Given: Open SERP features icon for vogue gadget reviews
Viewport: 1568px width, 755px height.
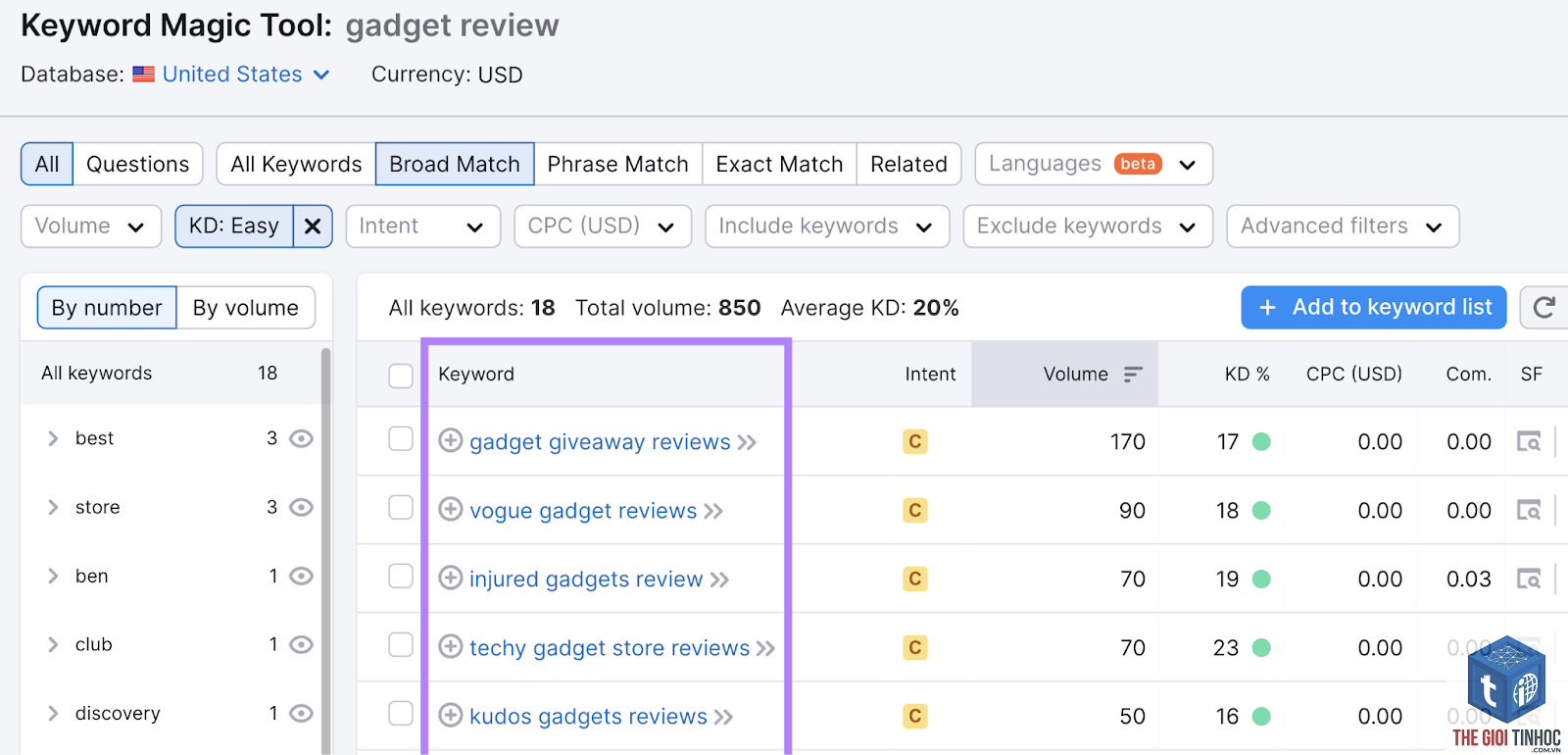Looking at the screenshot, I should pos(1529,511).
